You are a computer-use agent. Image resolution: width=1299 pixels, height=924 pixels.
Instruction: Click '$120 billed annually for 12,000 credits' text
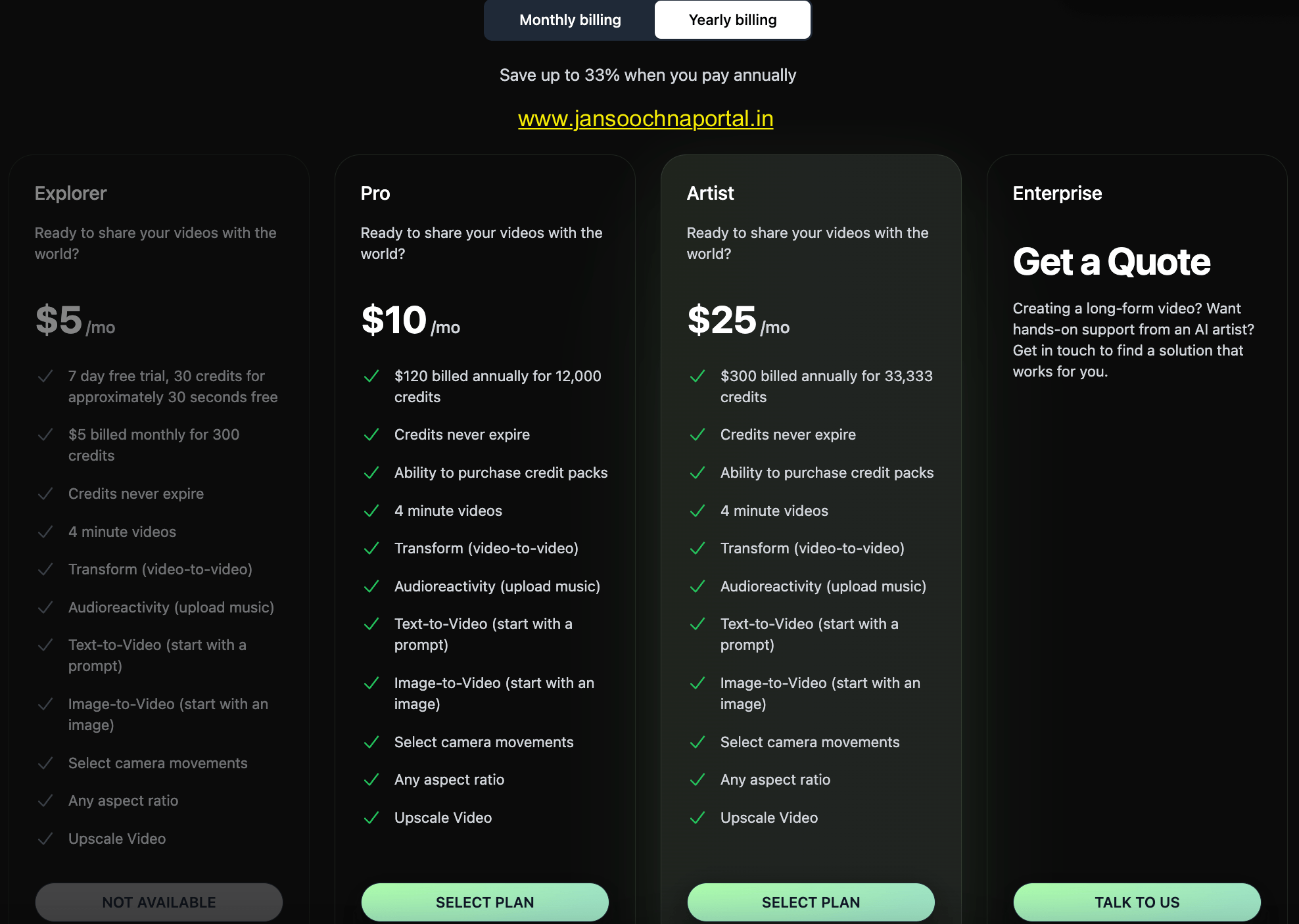click(498, 386)
